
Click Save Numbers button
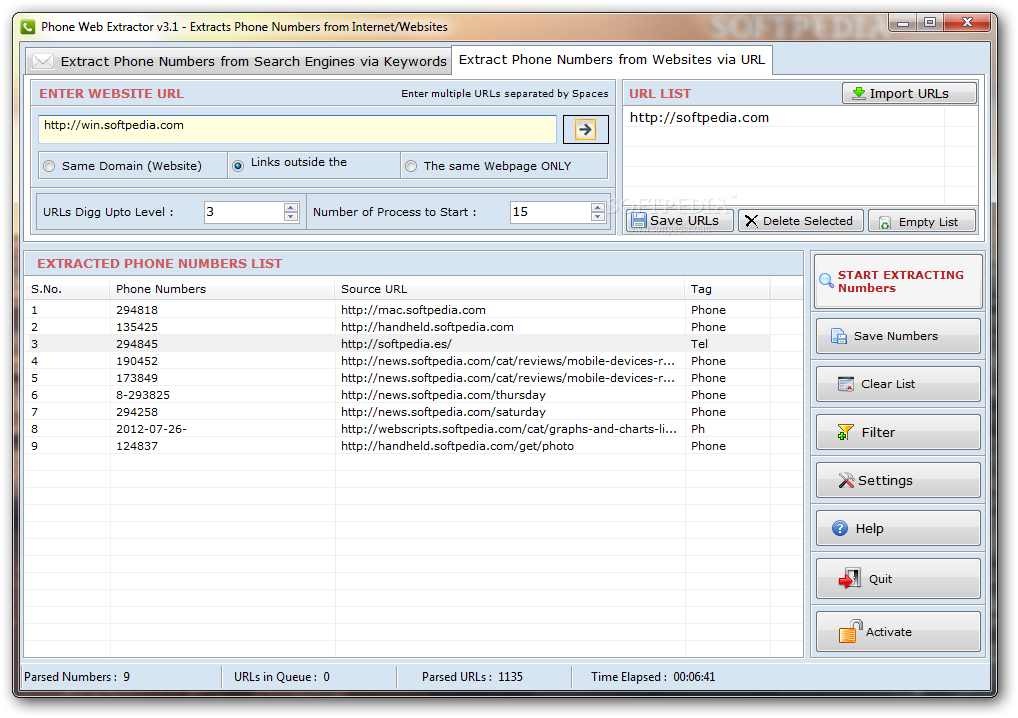tap(898, 336)
